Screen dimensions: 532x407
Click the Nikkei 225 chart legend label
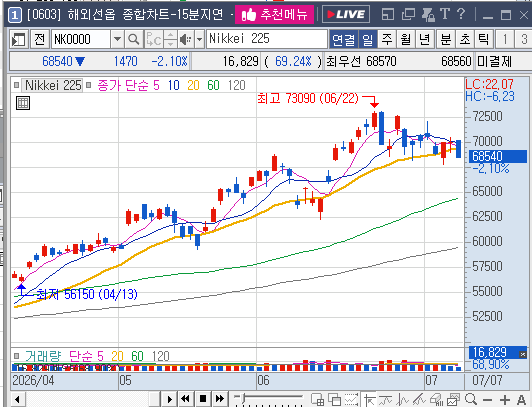click(53, 85)
